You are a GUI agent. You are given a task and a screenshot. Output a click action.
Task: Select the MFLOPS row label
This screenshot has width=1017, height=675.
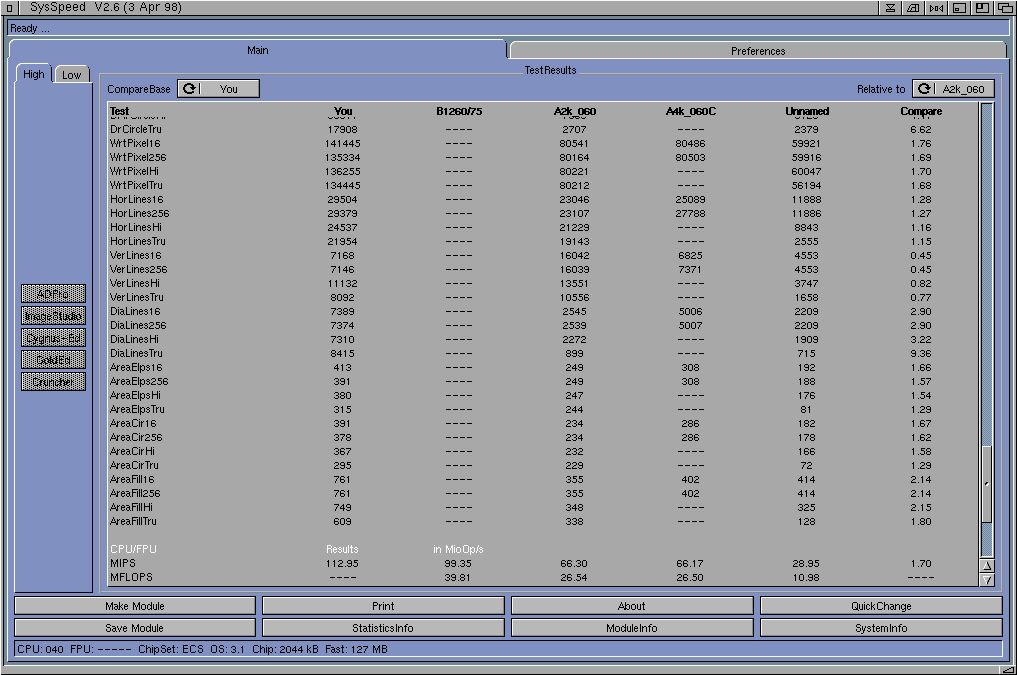click(131, 577)
